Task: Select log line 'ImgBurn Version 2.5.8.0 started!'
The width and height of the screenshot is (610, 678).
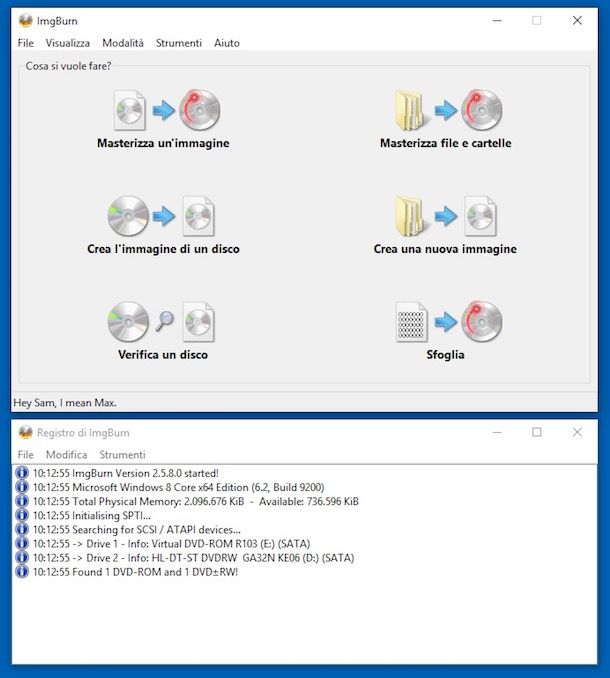Action: (x=126, y=473)
